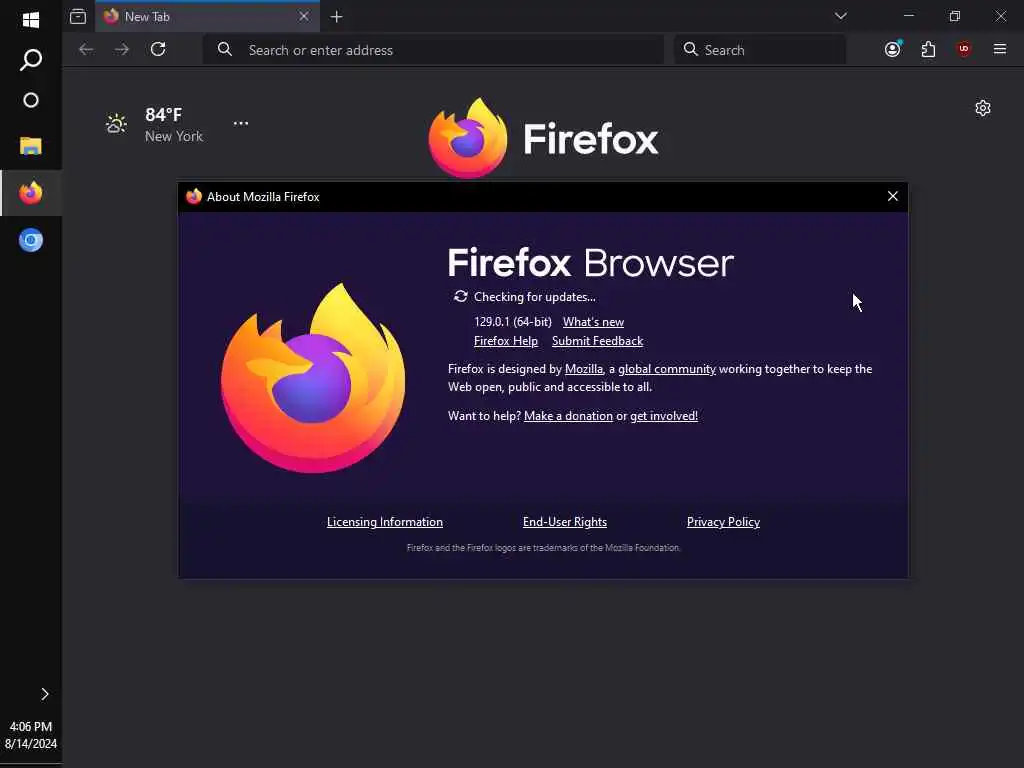
Task: Open the Firefox Help link
Action: coord(505,341)
